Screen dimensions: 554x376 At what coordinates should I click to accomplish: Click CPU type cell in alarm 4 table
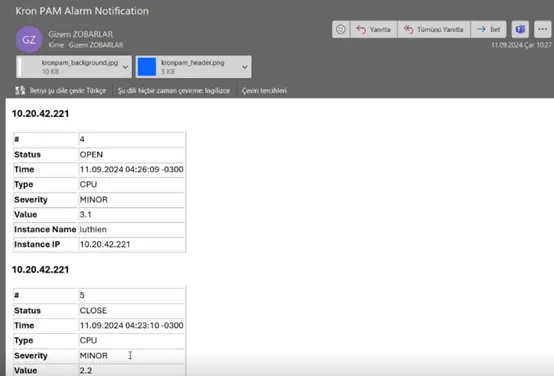[131, 184]
